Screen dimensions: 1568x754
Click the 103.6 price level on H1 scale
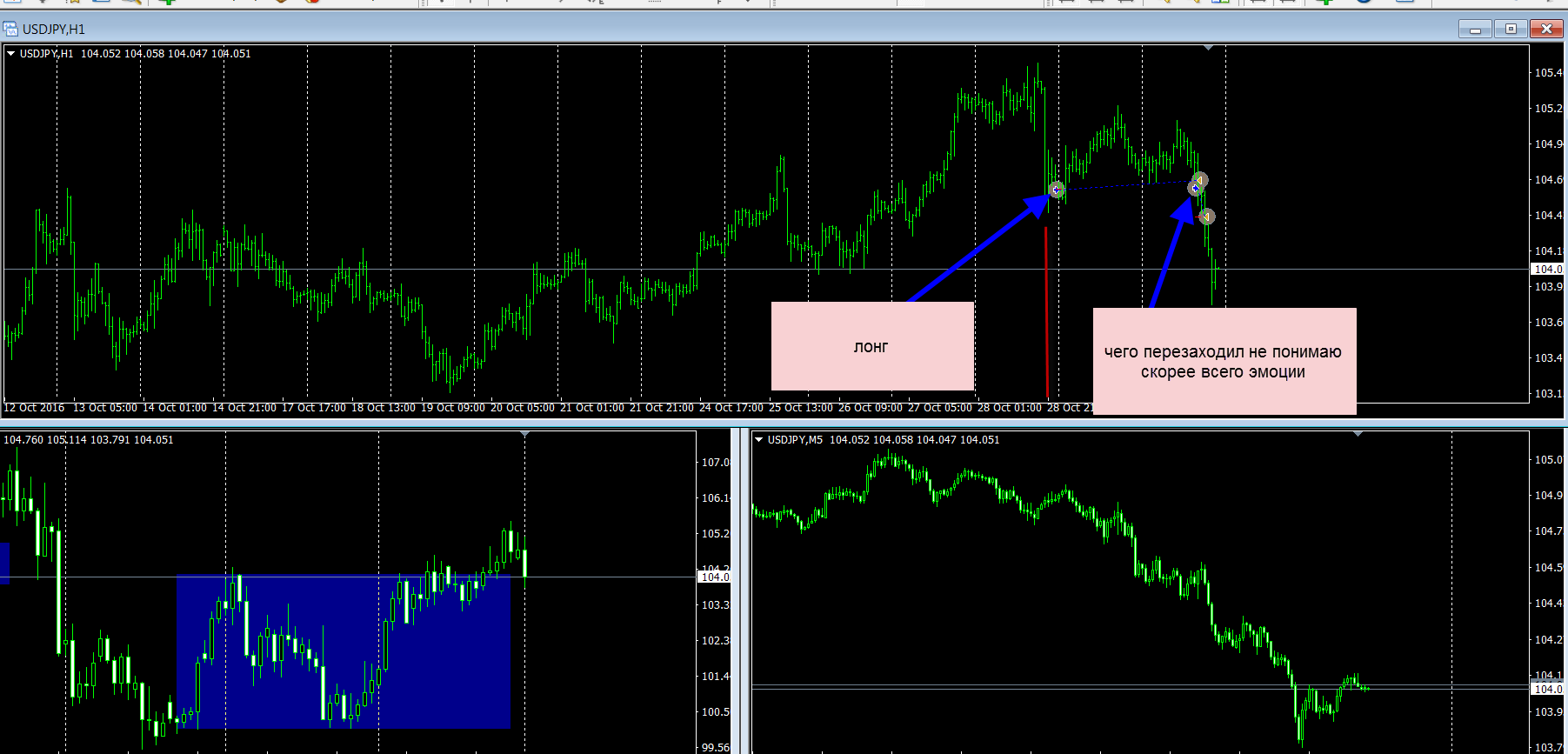[1548, 322]
